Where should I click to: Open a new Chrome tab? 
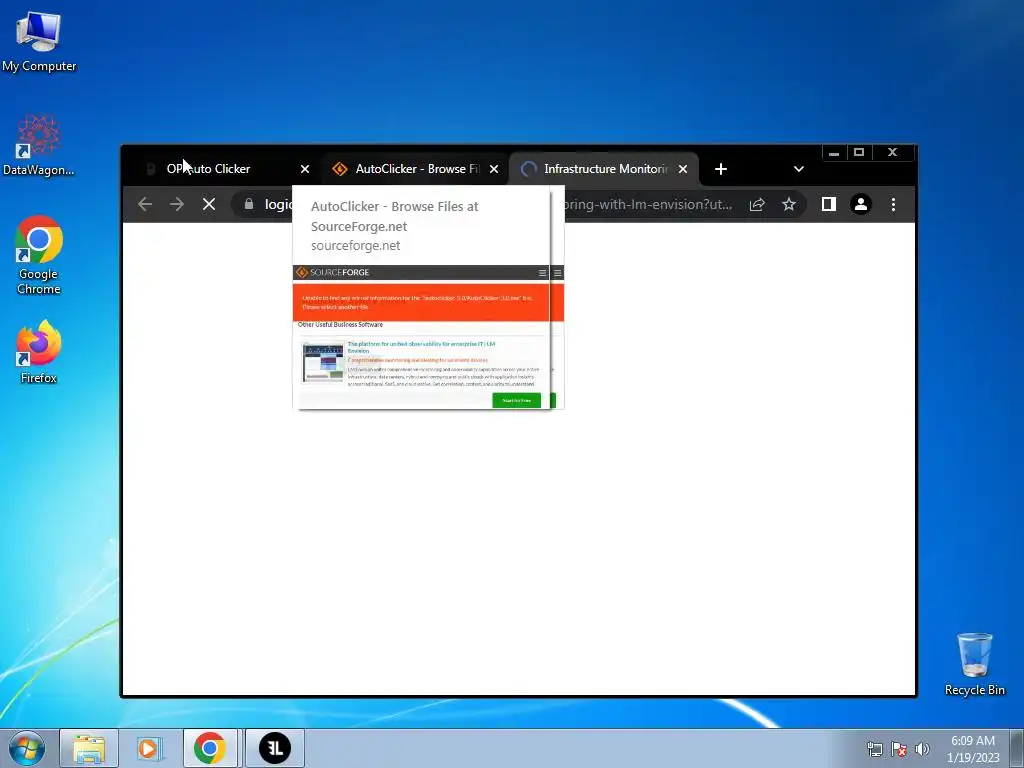coord(721,169)
